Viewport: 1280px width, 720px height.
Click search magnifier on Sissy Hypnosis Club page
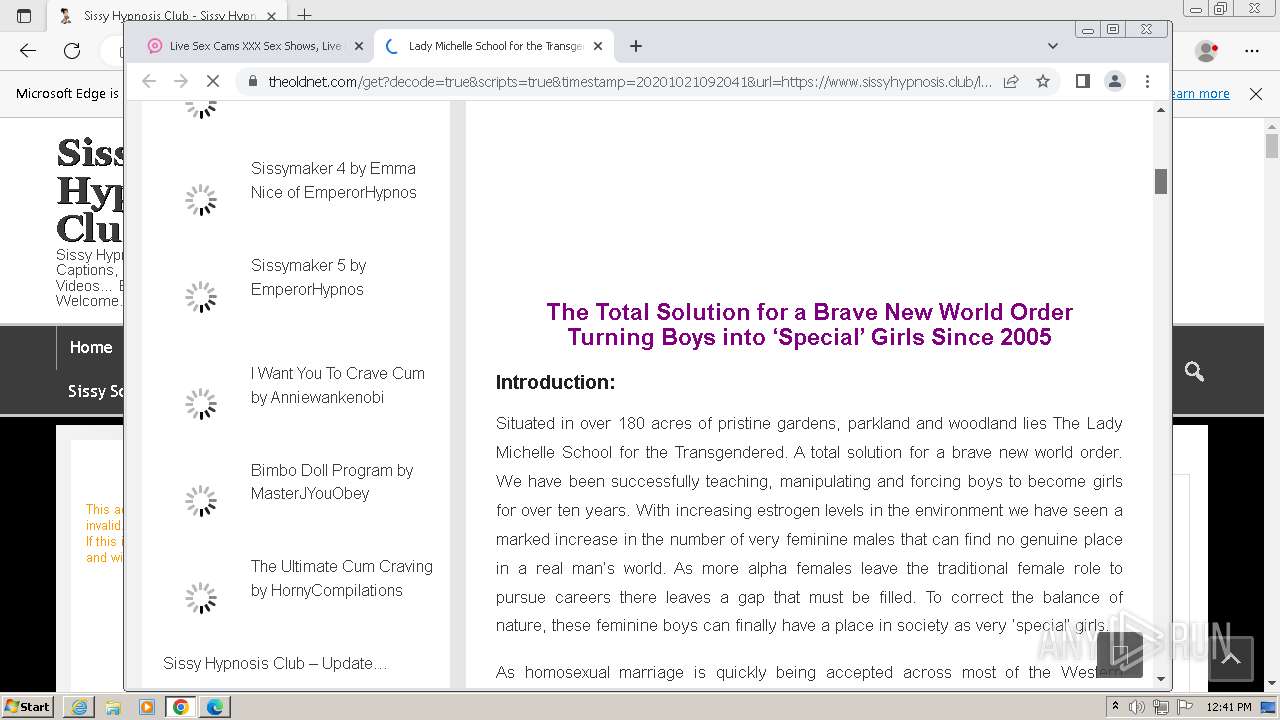tap(1194, 371)
